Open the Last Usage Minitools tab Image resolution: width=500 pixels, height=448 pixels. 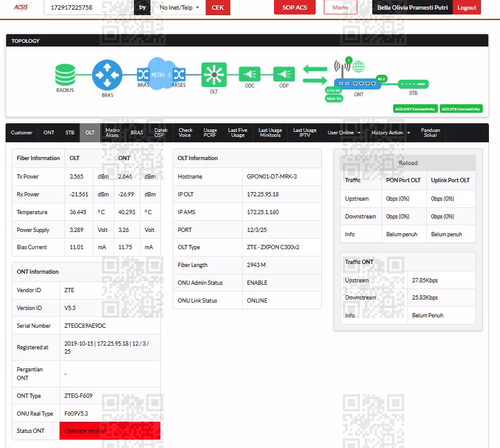coord(270,133)
